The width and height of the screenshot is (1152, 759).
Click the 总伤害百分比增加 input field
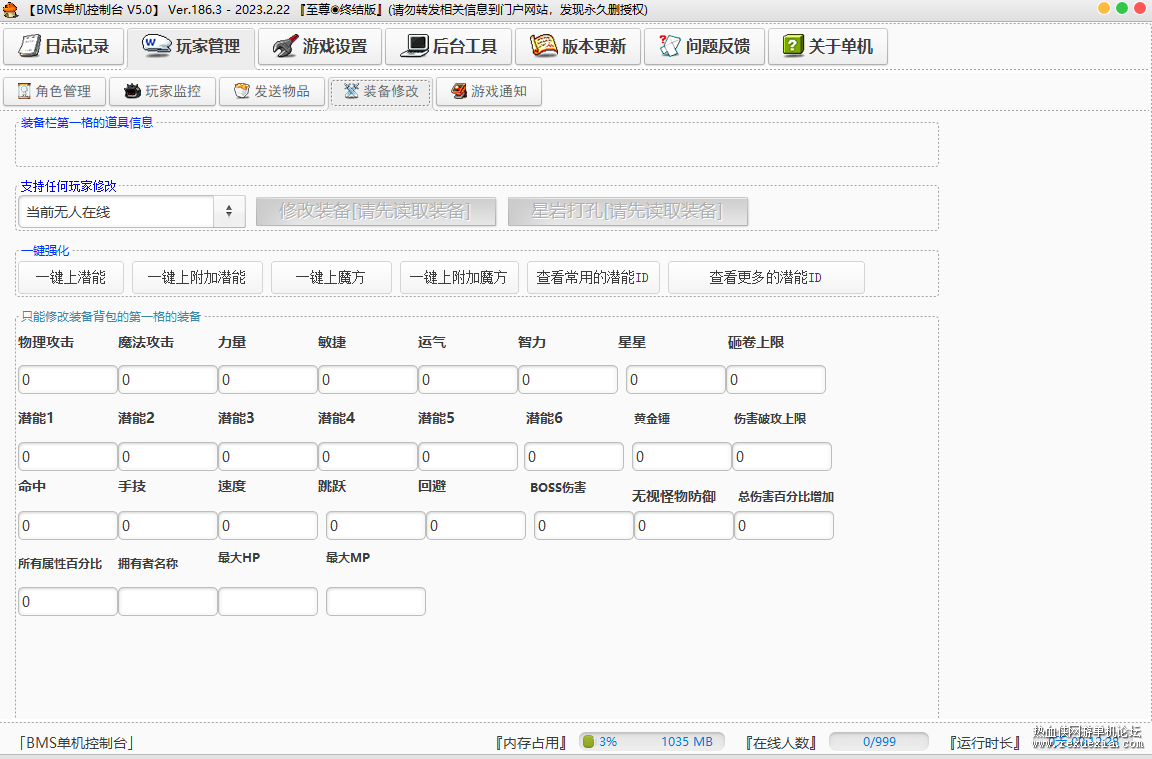click(x=783, y=525)
